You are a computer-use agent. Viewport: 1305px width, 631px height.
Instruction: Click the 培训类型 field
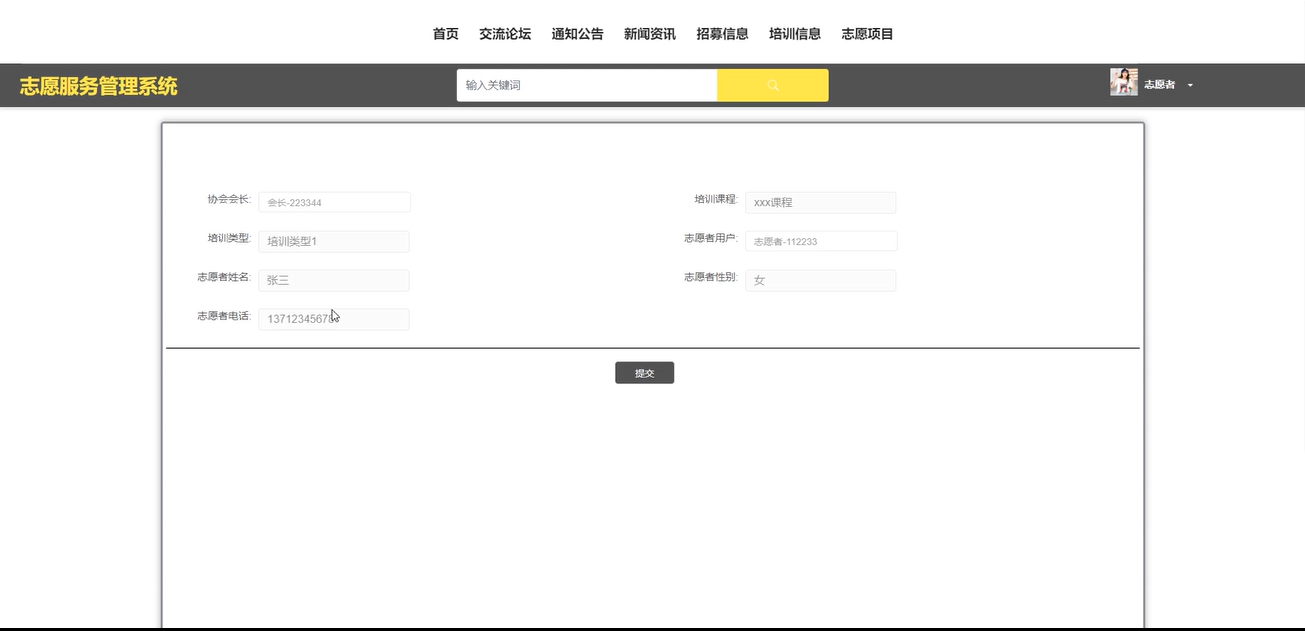[x=334, y=241]
